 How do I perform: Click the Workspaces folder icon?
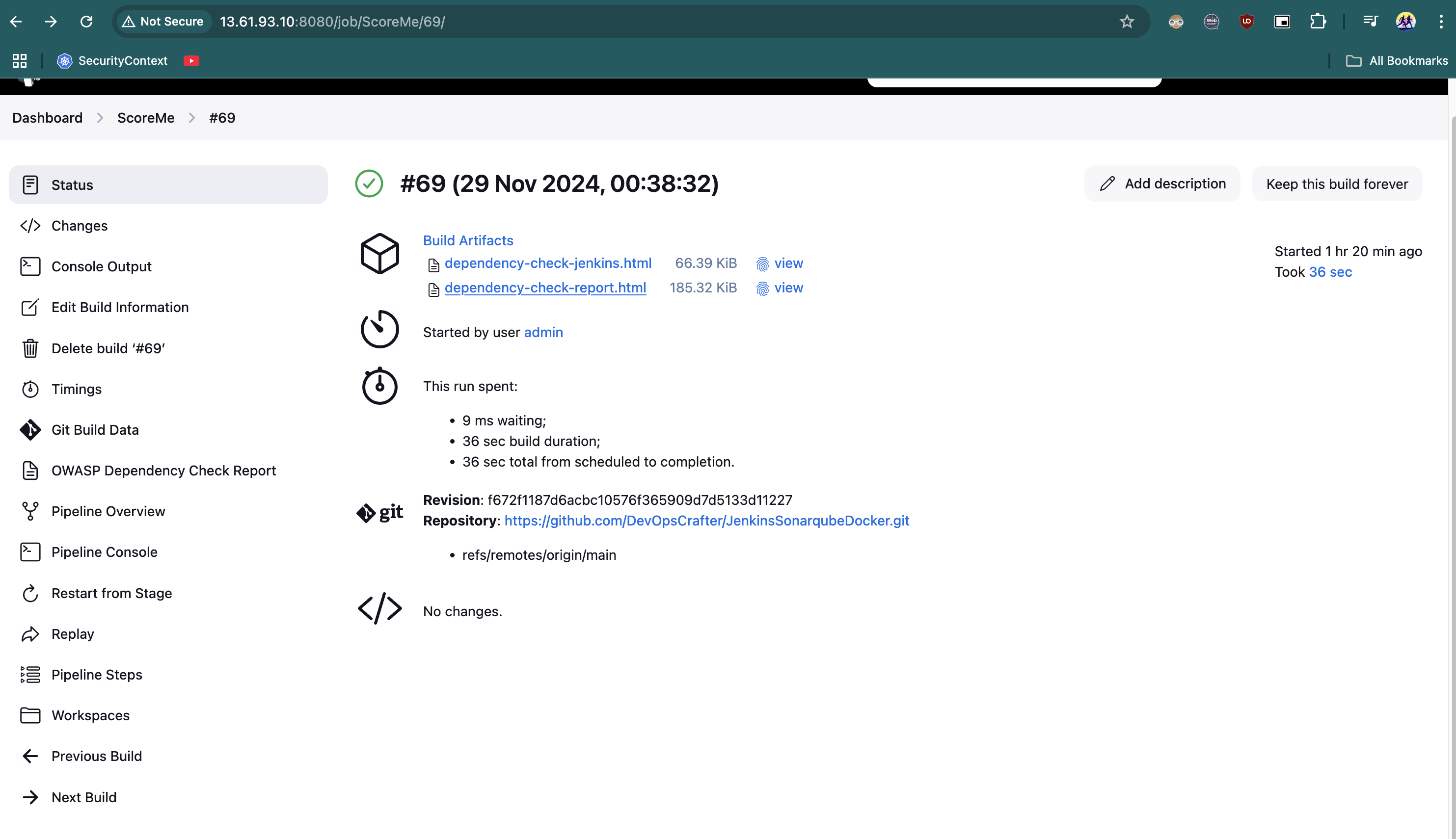coord(30,715)
